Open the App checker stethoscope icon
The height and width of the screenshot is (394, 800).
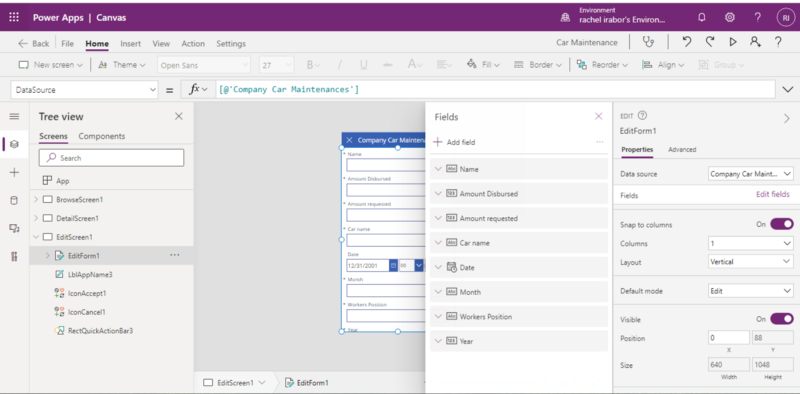648,42
